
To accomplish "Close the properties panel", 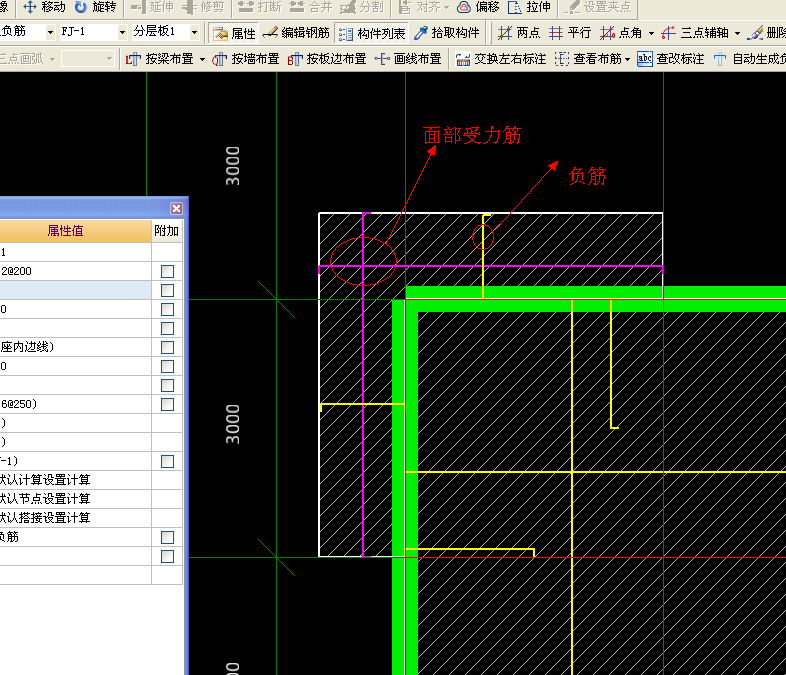I will tap(176, 208).
